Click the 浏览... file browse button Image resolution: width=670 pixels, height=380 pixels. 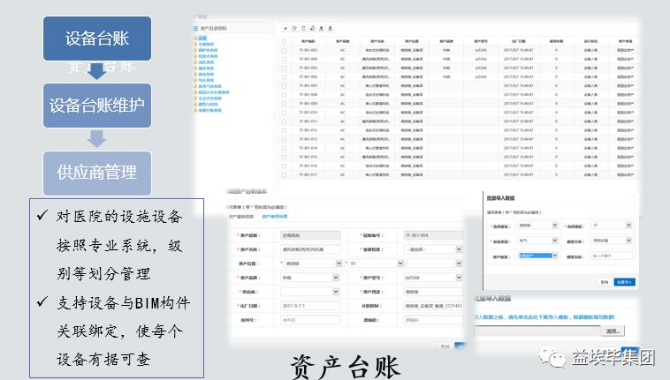click(613, 331)
